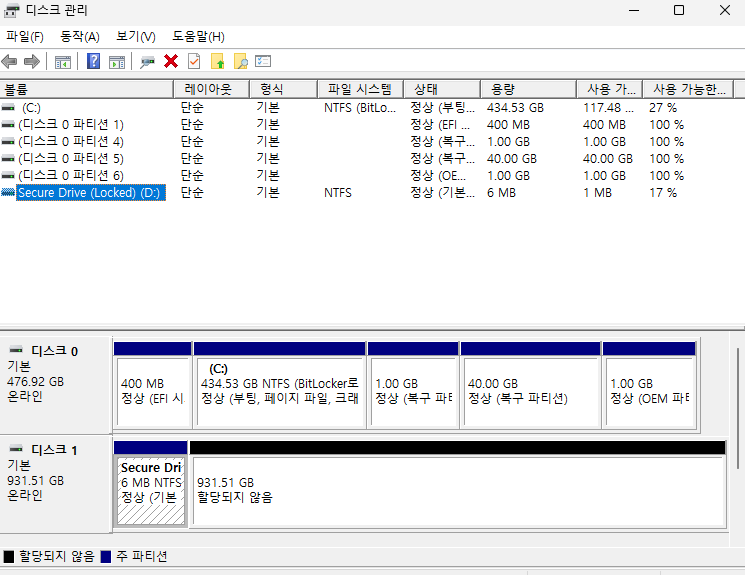Click drive icon beside 디스크 0 파티션 1
The width and height of the screenshot is (745, 575).
pyautogui.click(x=8, y=125)
